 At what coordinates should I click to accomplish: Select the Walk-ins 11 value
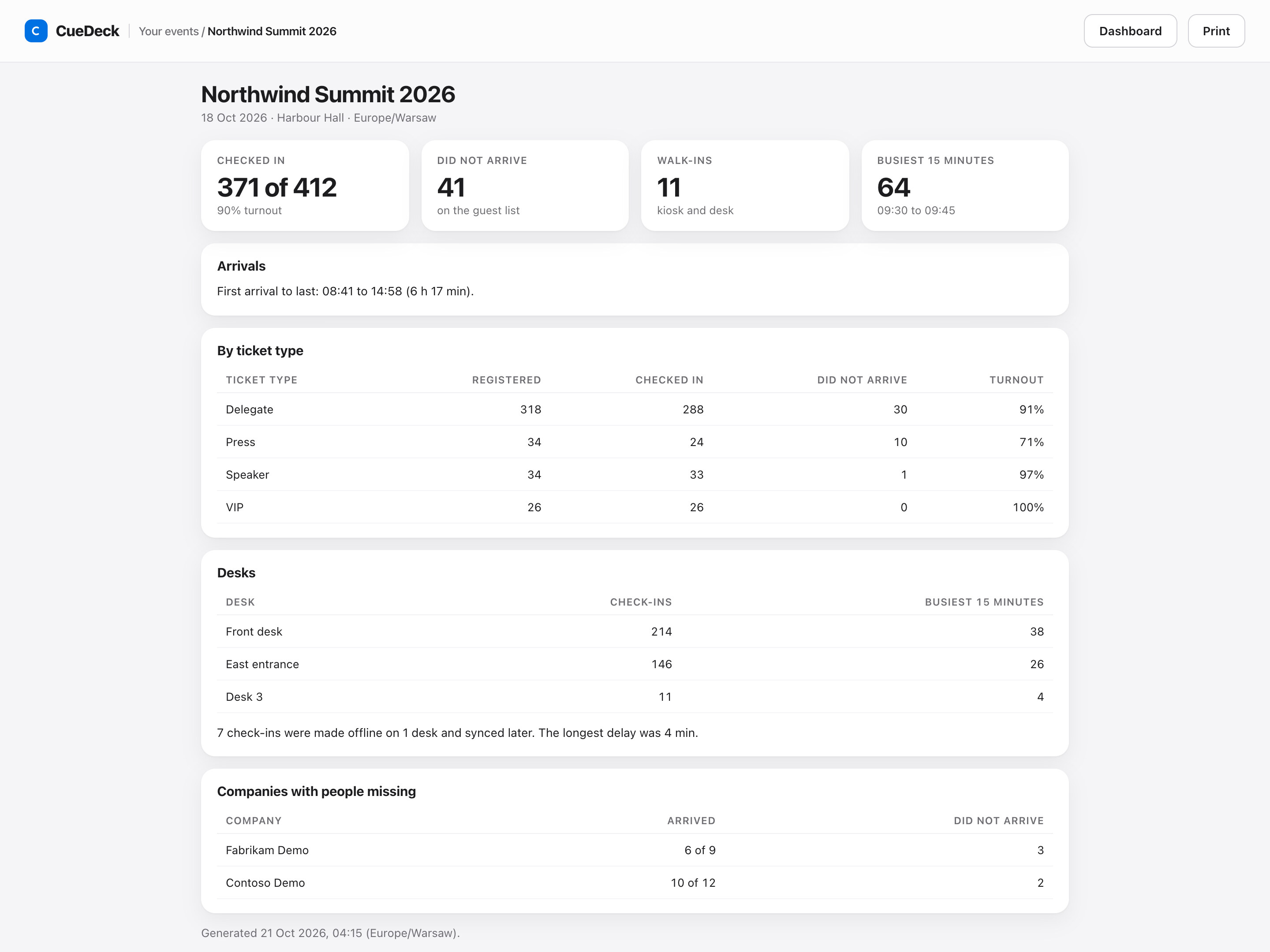(669, 187)
